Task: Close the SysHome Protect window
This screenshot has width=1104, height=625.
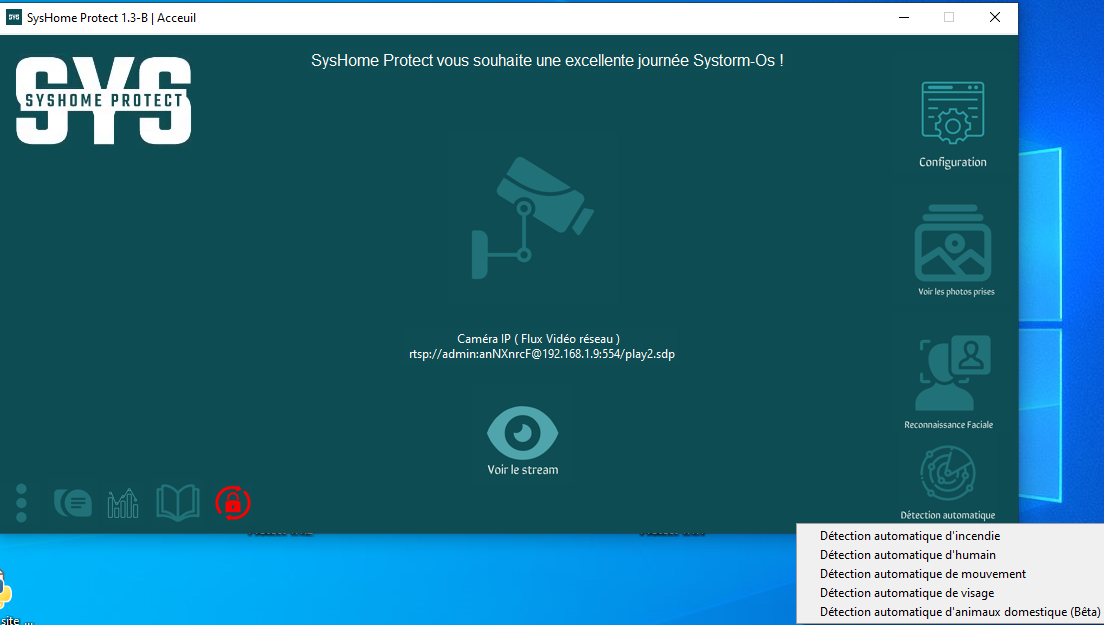Action: (x=995, y=18)
